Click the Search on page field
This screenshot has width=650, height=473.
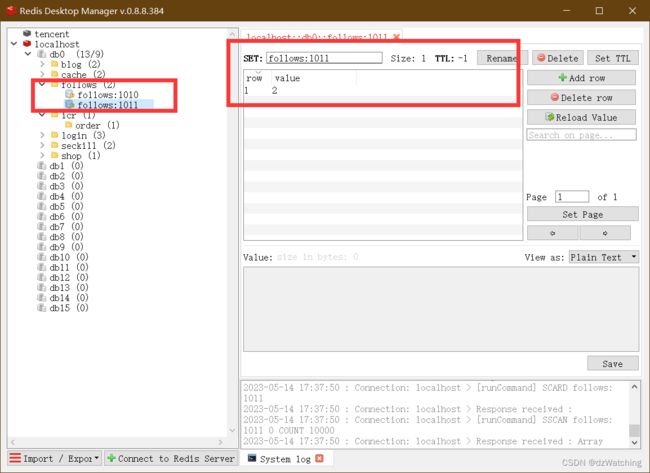[x=581, y=135]
